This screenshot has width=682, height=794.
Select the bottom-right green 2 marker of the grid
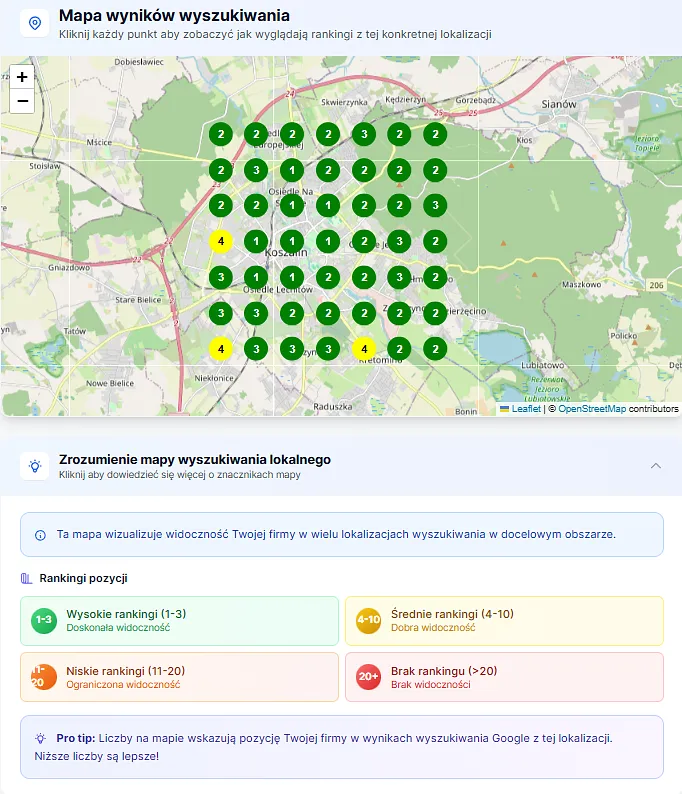click(435, 349)
